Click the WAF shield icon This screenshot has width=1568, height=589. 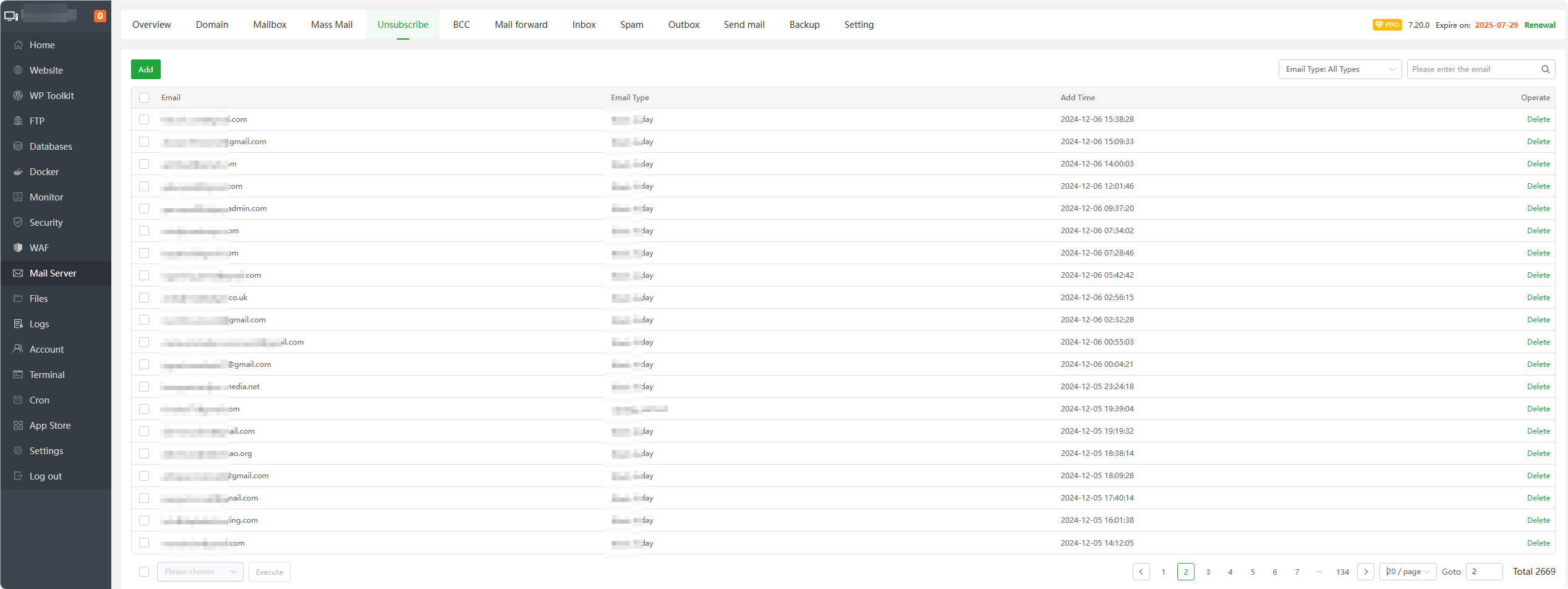point(18,247)
